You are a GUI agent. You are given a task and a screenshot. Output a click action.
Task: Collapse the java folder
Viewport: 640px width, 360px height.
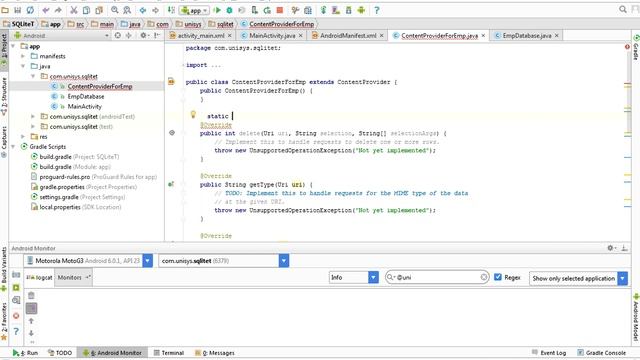pyautogui.click(x=23, y=66)
